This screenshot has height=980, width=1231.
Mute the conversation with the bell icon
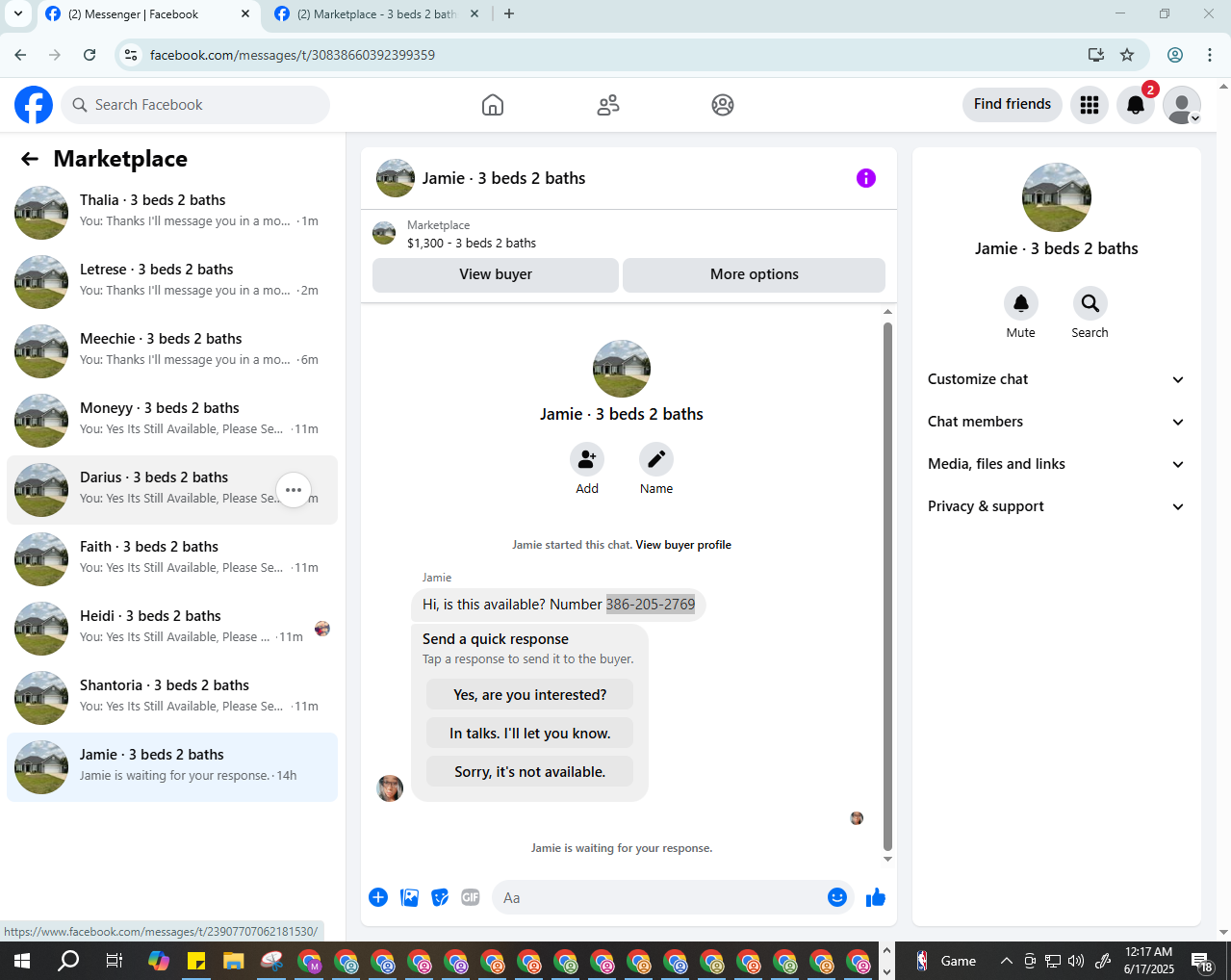[1021, 303]
